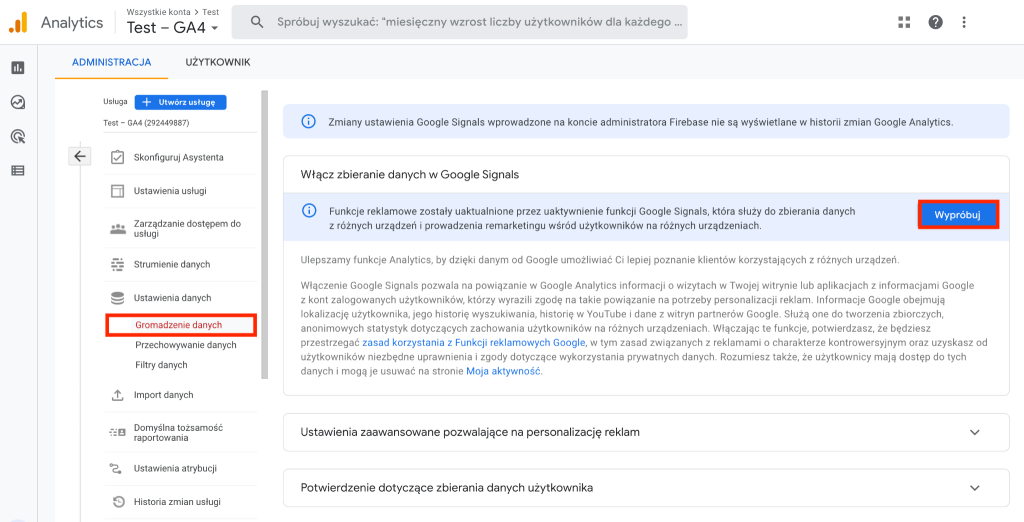This screenshot has height=522, width=1024.
Task: Click the Zarządzanie dostępem do usługi label
Action: click(187, 229)
